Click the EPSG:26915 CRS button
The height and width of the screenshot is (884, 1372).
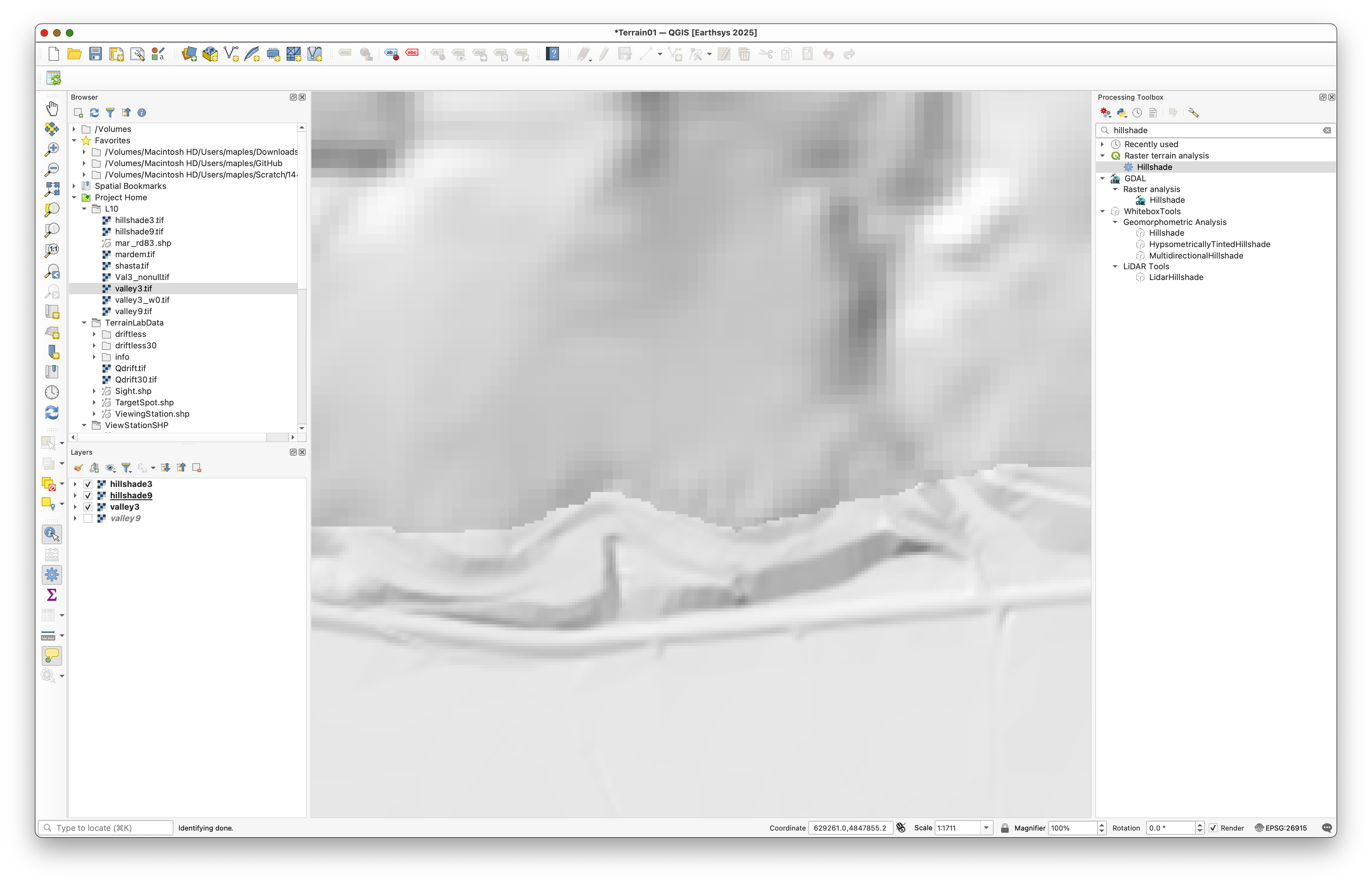1281,828
